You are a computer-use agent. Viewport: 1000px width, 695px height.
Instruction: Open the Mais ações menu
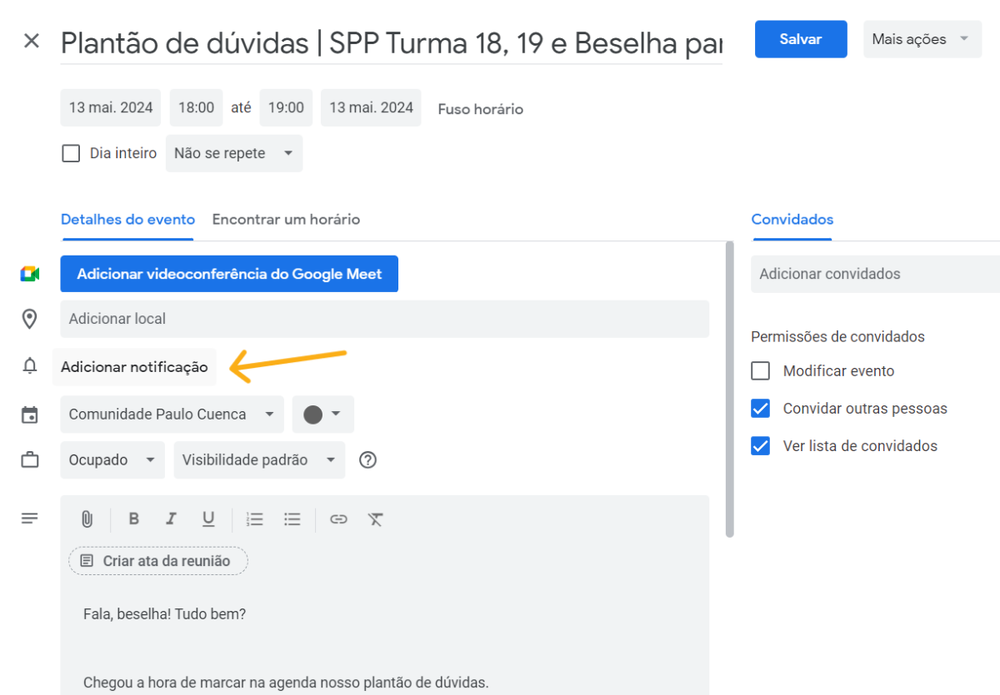click(x=921, y=39)
